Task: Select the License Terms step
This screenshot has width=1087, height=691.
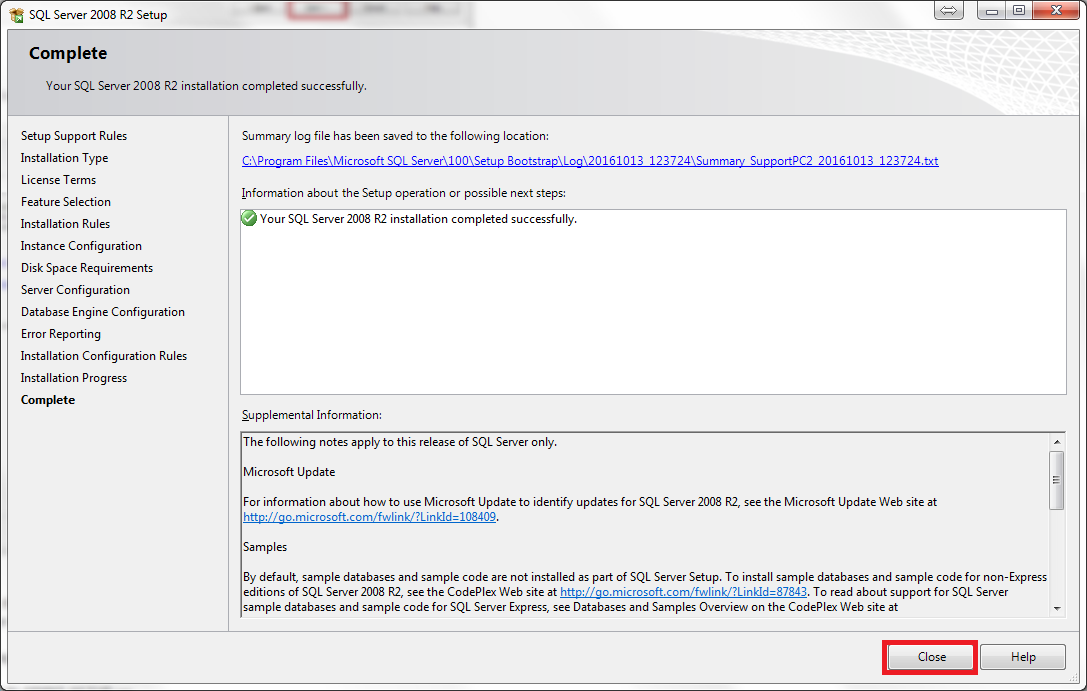Action: click(x=58, y=180)
